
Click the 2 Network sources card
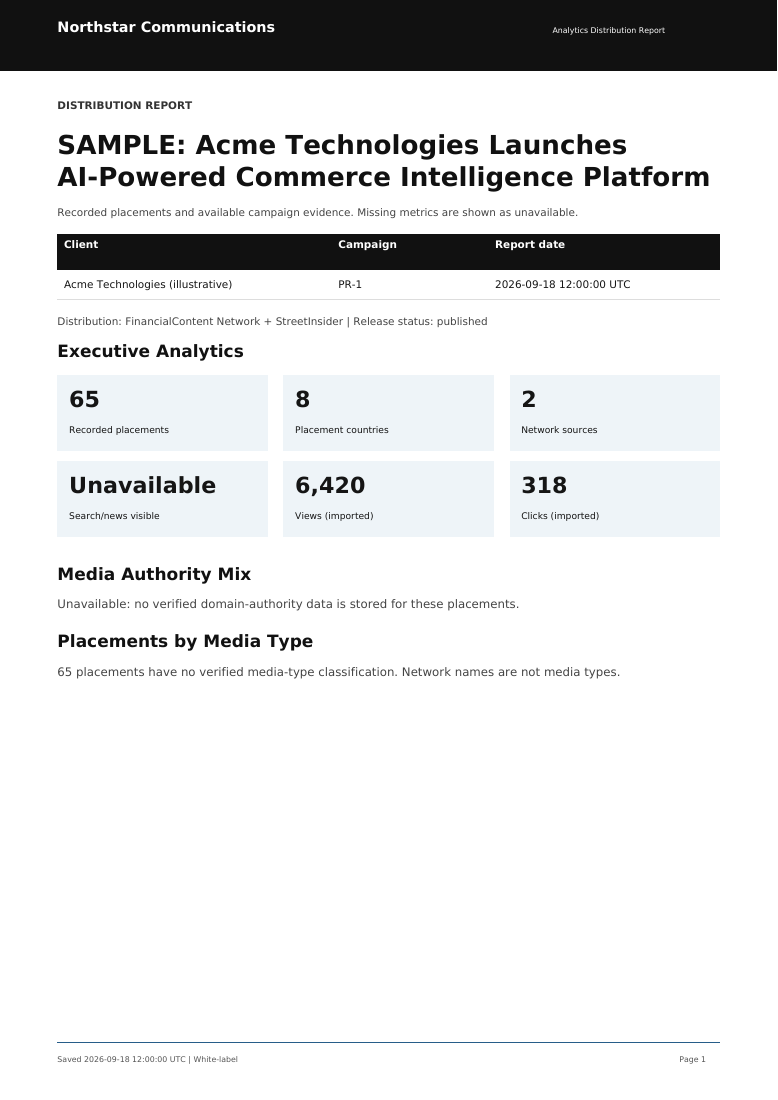pyautogui.click(x=615, y=412)
